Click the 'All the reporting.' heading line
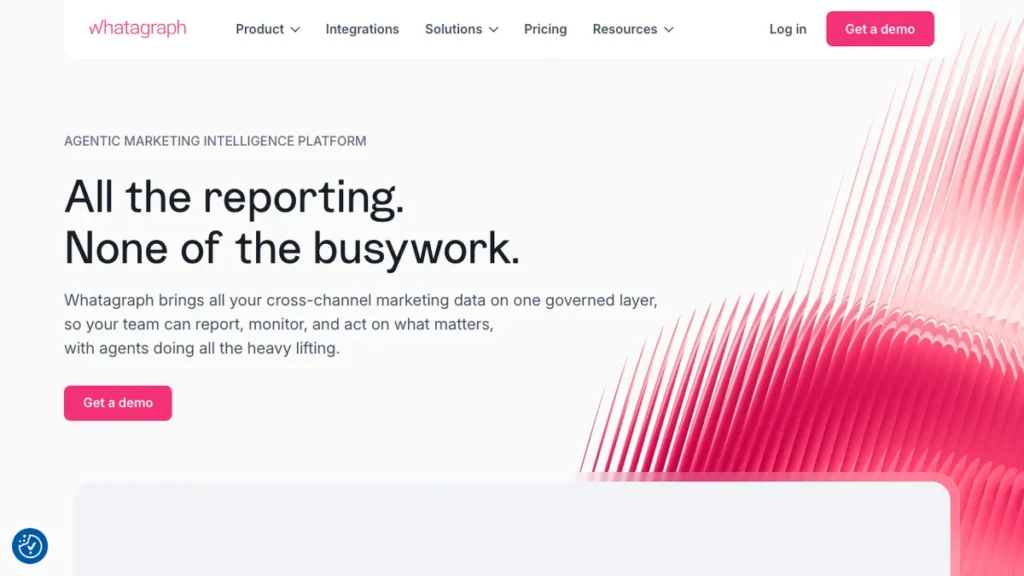1024x576 pixels. point(234,197)
